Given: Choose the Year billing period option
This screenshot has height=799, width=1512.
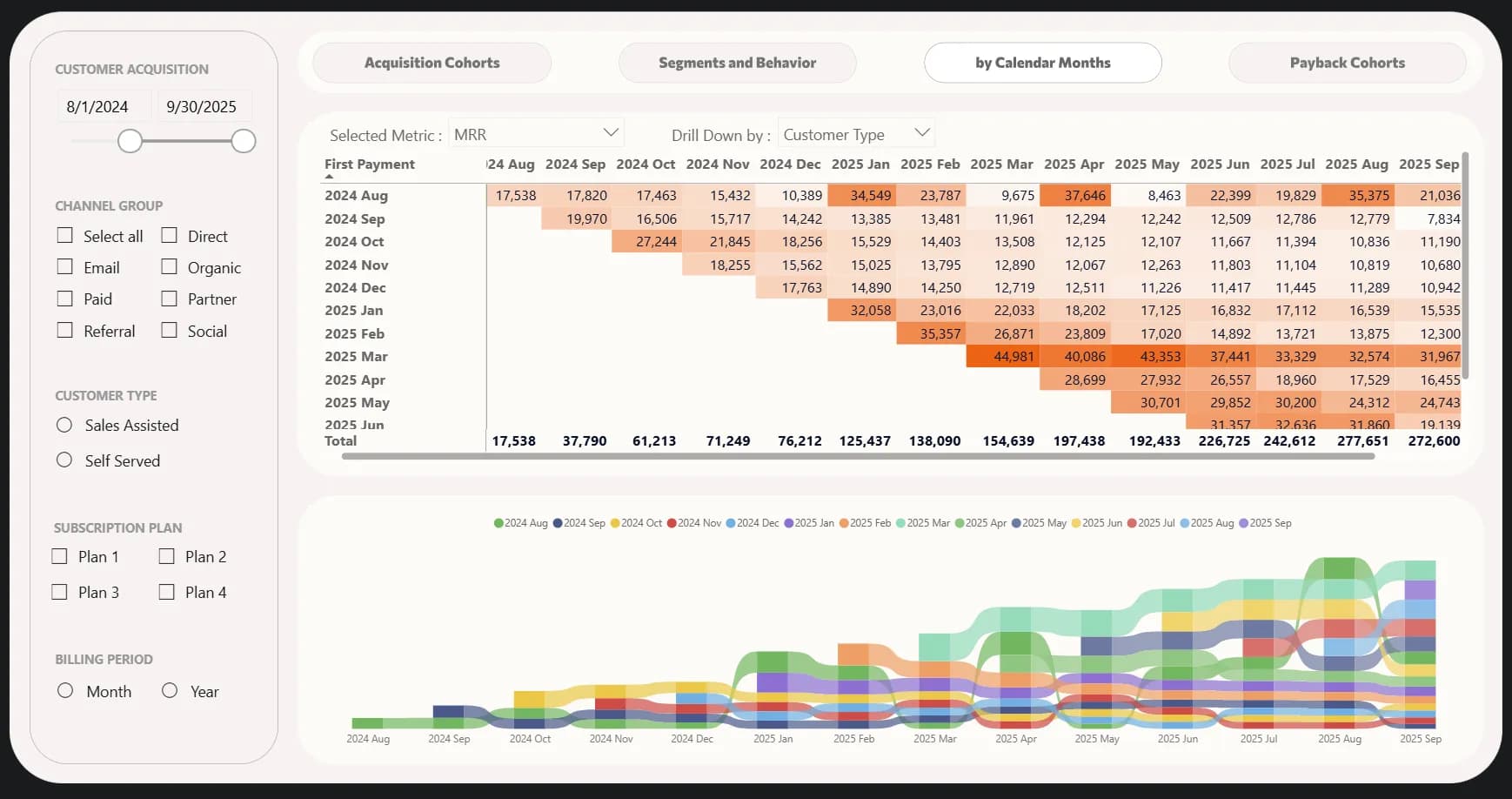Looking at the screenshot, I should [x=170, y=690].
